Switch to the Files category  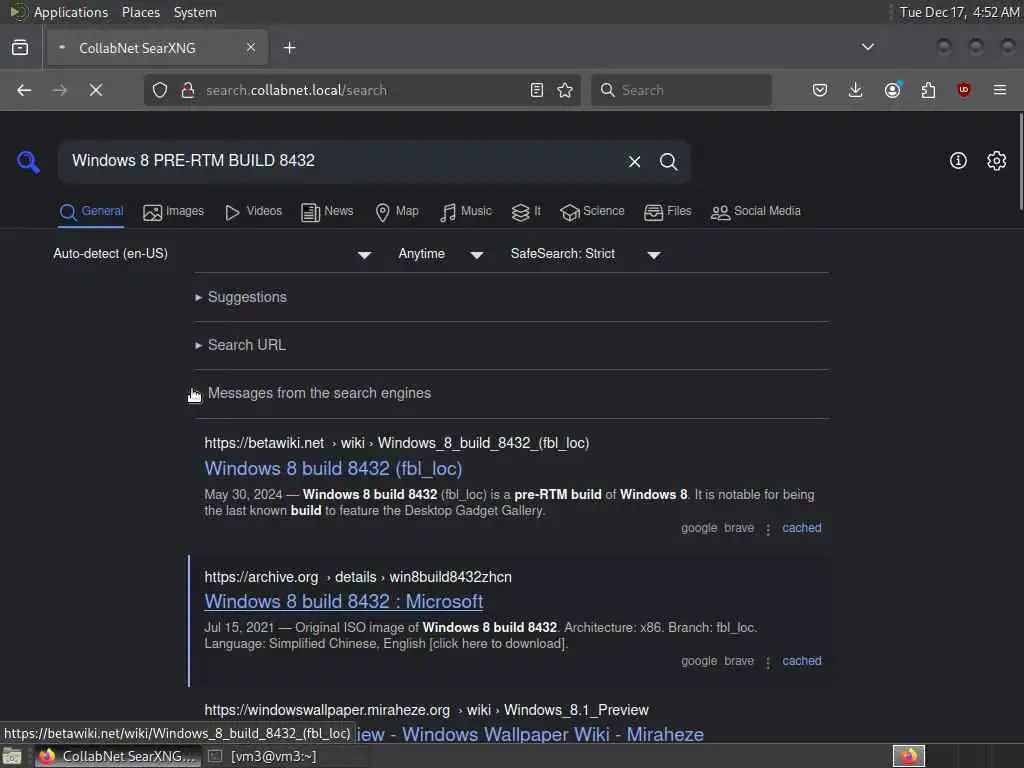[x=667, y=212]
